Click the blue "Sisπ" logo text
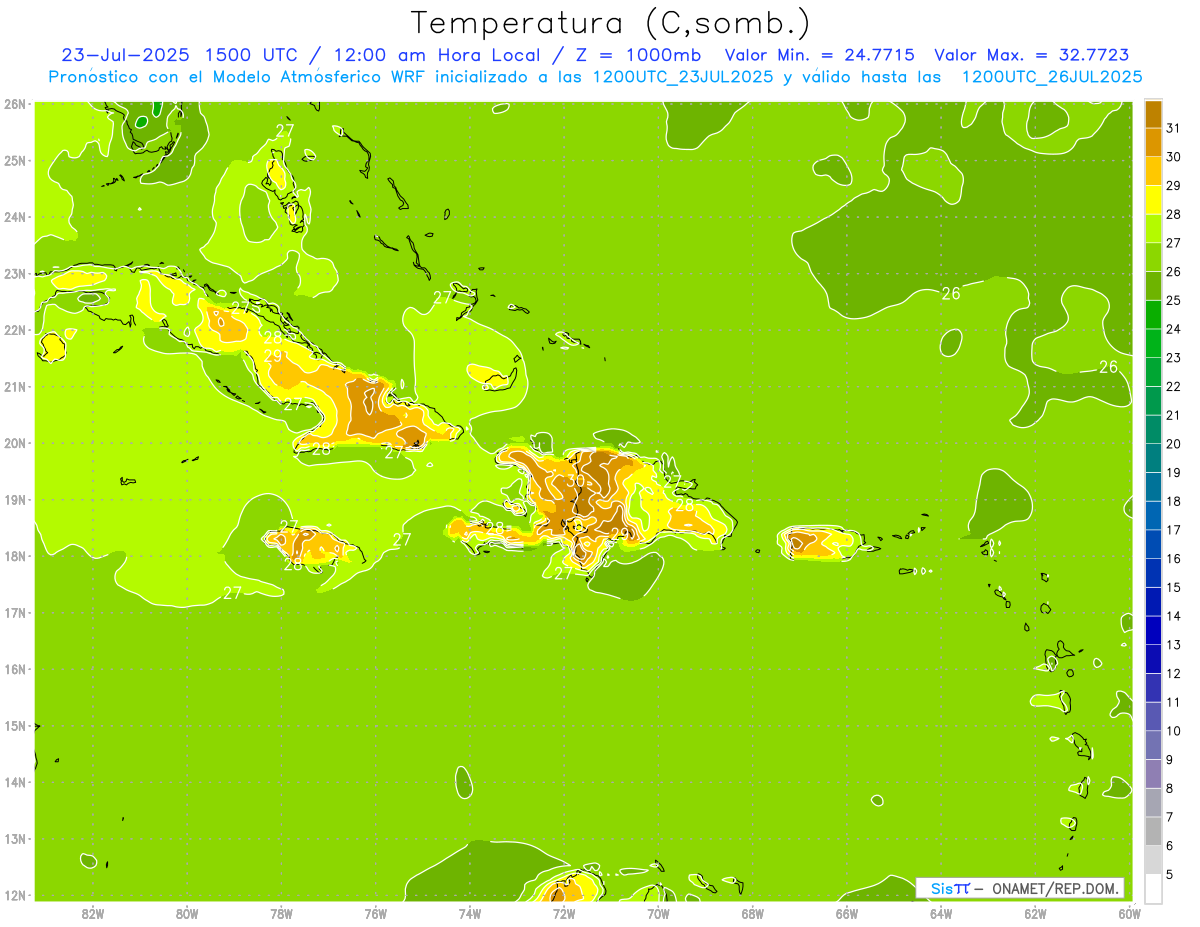Image resolution: width=1200 pixels, height=927 pixels. 949,888
